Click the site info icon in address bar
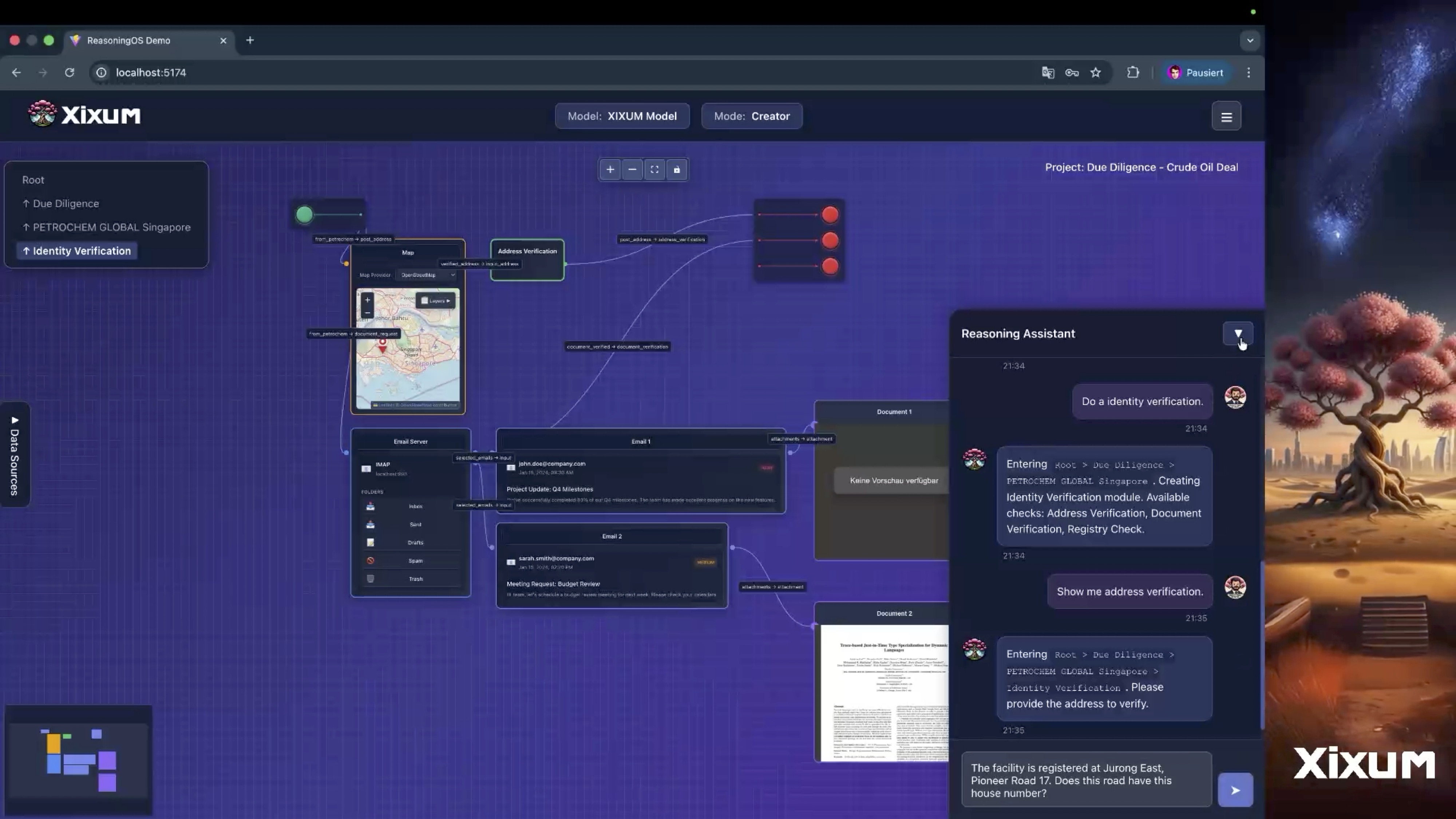This screenshot has width=1456, height=819. click(x=101, y=72)
